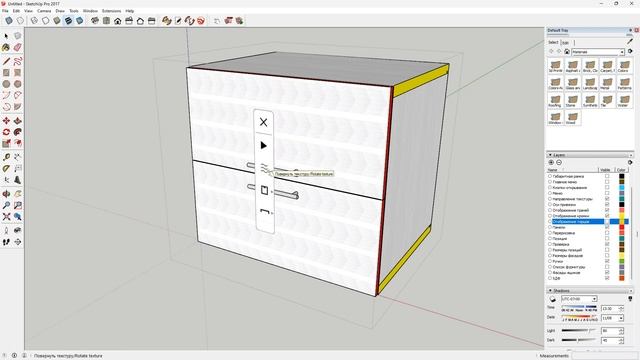Click the Zoom Extents tool
The height and width of the screenshot is (360, 640).
tap(6, 217)
